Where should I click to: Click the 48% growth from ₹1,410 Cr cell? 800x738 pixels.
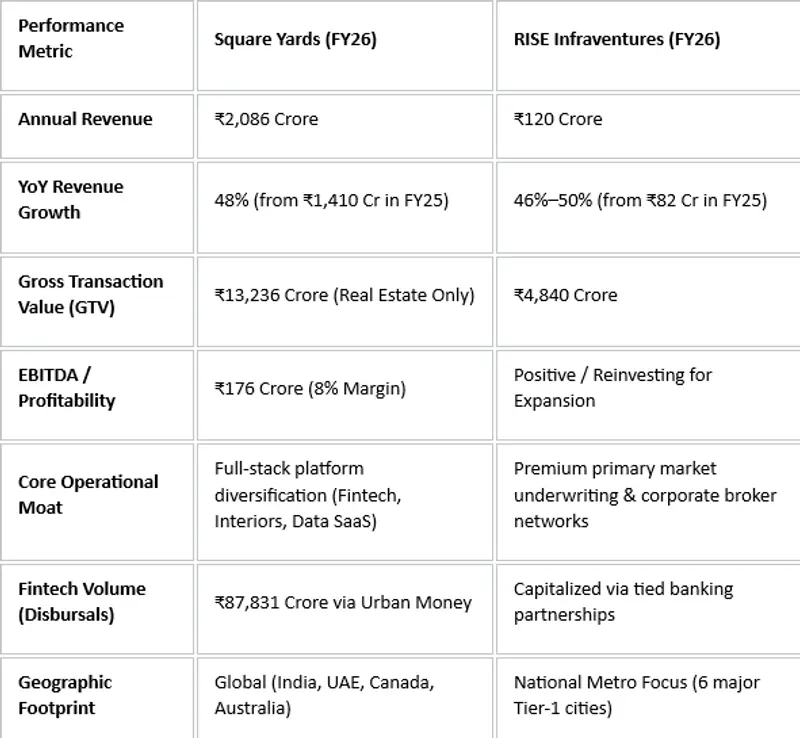(x=345, y=207)
